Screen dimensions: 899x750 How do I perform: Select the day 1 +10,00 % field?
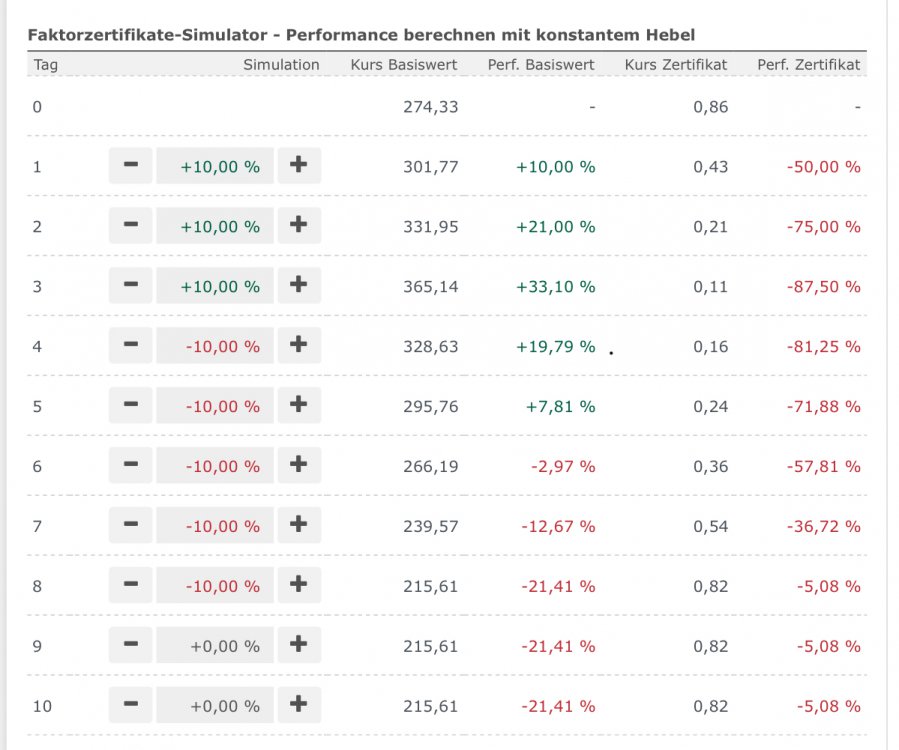point(215,166)
